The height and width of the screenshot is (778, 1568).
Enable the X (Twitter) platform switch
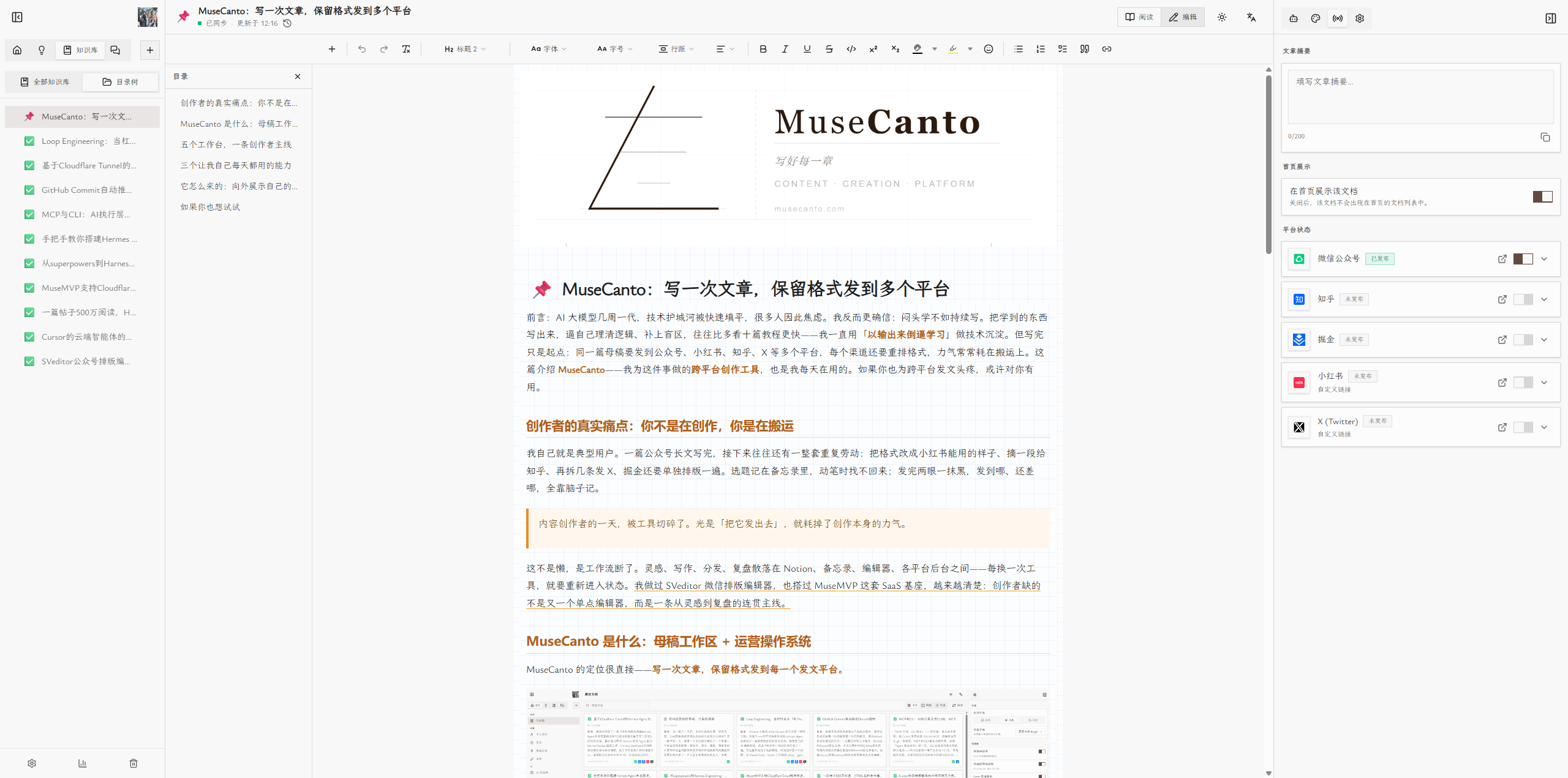1523,427
